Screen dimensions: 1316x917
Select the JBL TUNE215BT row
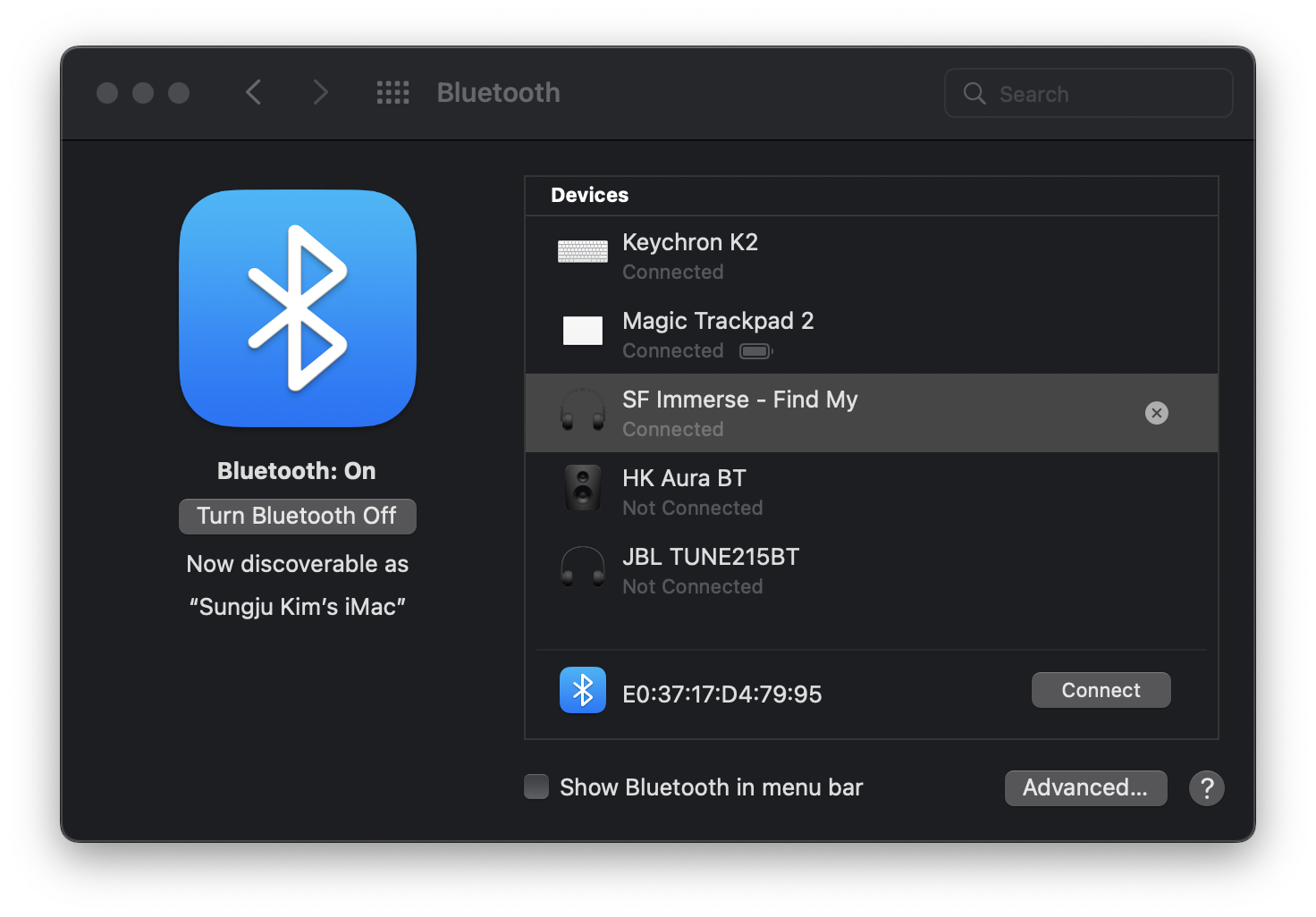coord(872,570)
